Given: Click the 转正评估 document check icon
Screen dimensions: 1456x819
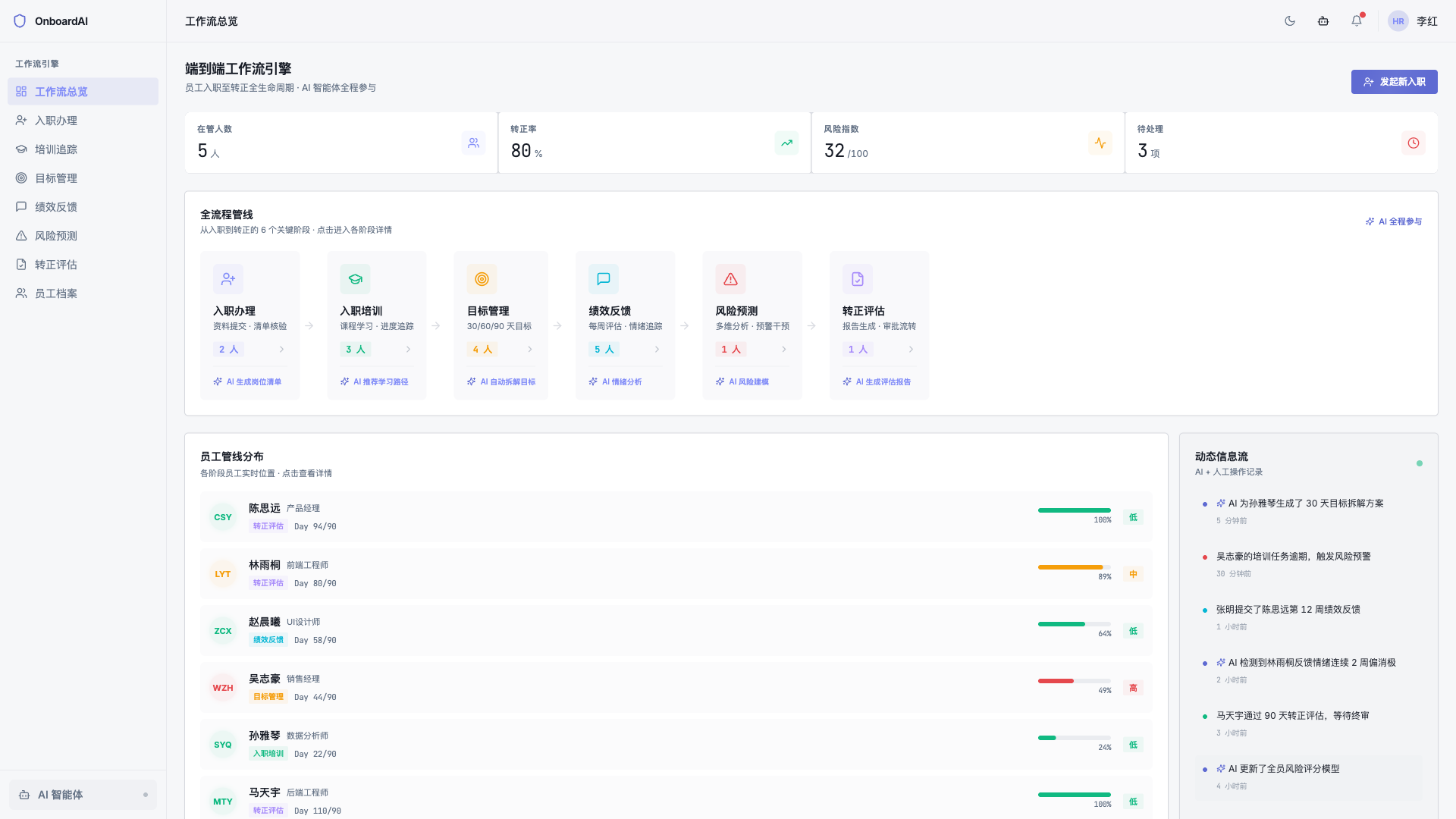Looking at the screenshot, I should [857, 279].
